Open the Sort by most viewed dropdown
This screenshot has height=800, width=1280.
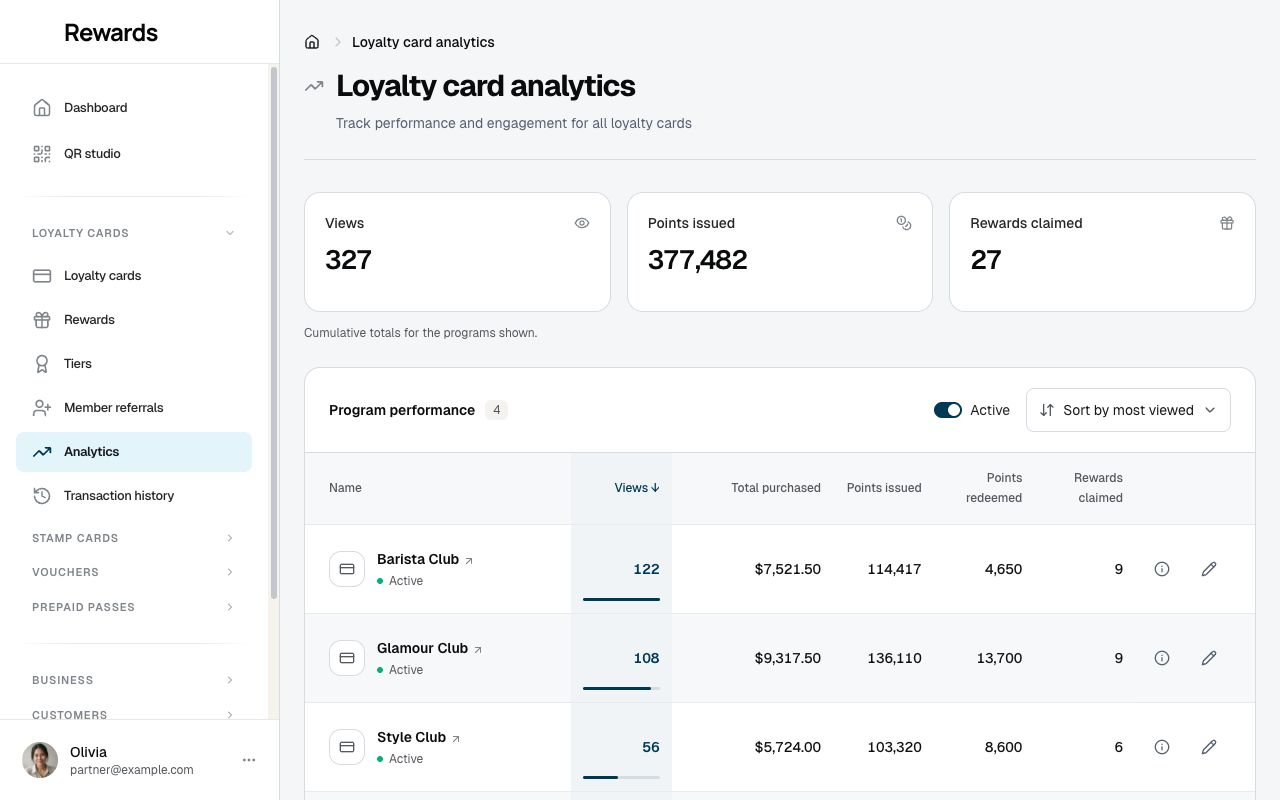point(1128,410)
